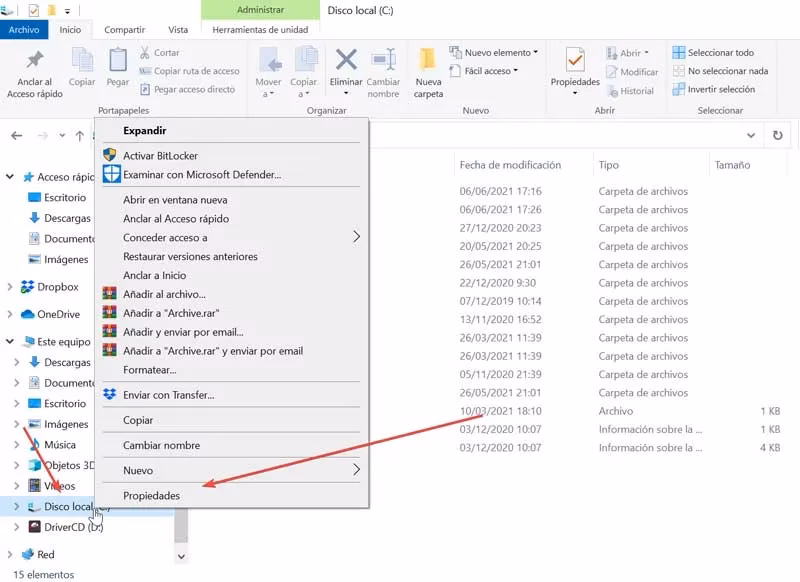Open the Nuevo elemento dropdown

click(x=536, y=52)
